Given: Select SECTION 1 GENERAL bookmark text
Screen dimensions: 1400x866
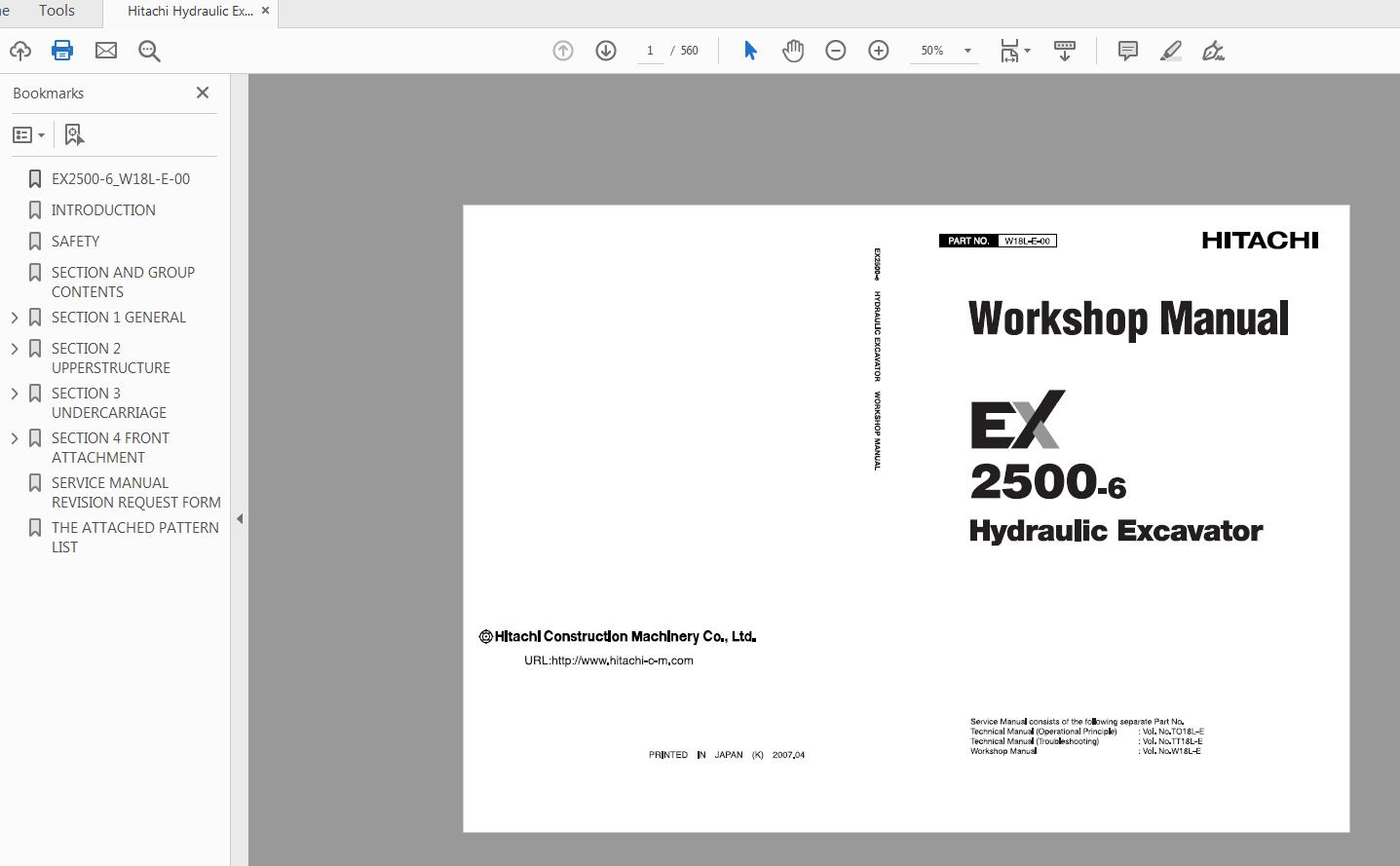Looking at the screenshot, I should pyautogui.click(x=119, y=318).
